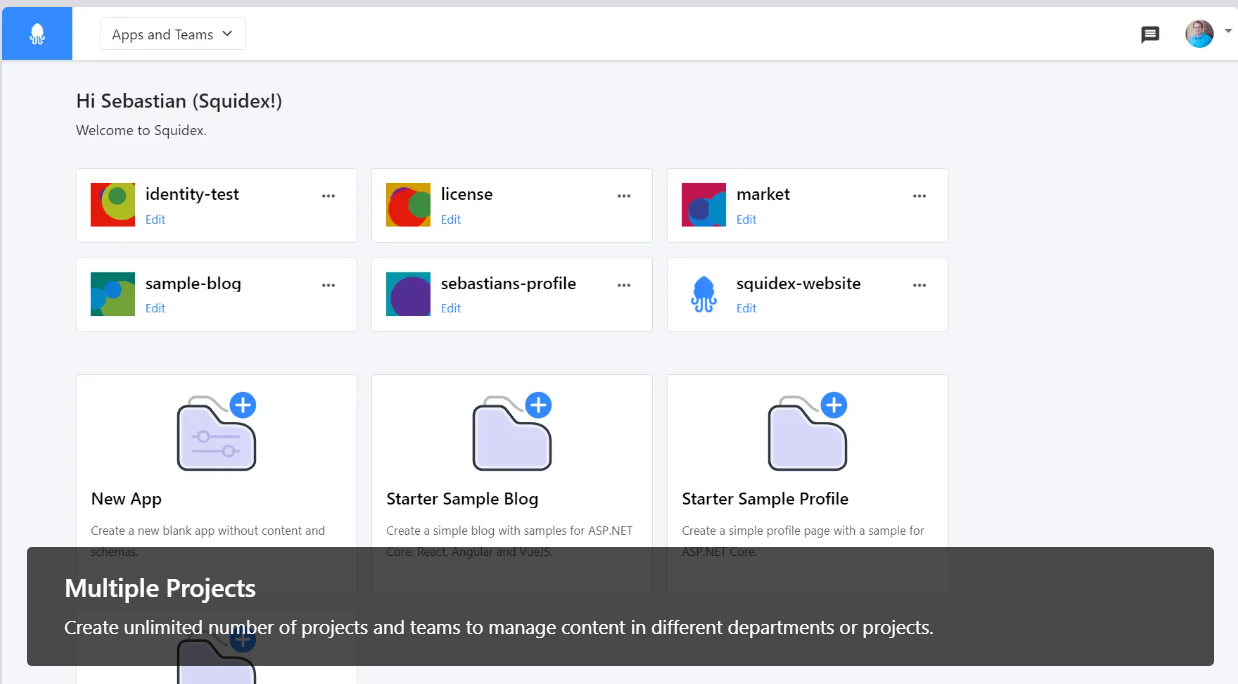Click the Squidex logo home icon
This screenshot has width=1238, height=684.
tap(37, 34)
